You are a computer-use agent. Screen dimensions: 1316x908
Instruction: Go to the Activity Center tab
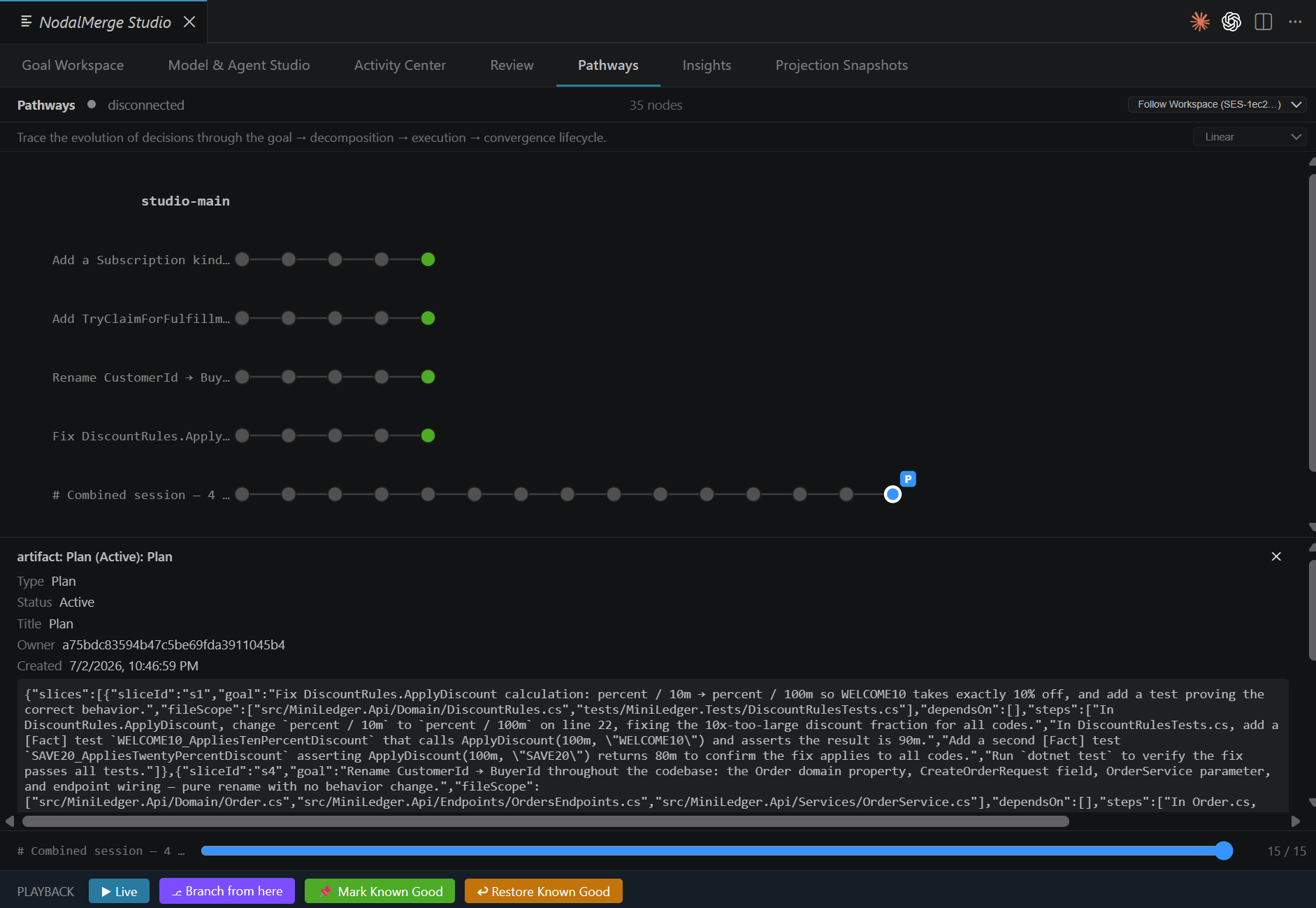pyautogui.click(x=400, y=65)
